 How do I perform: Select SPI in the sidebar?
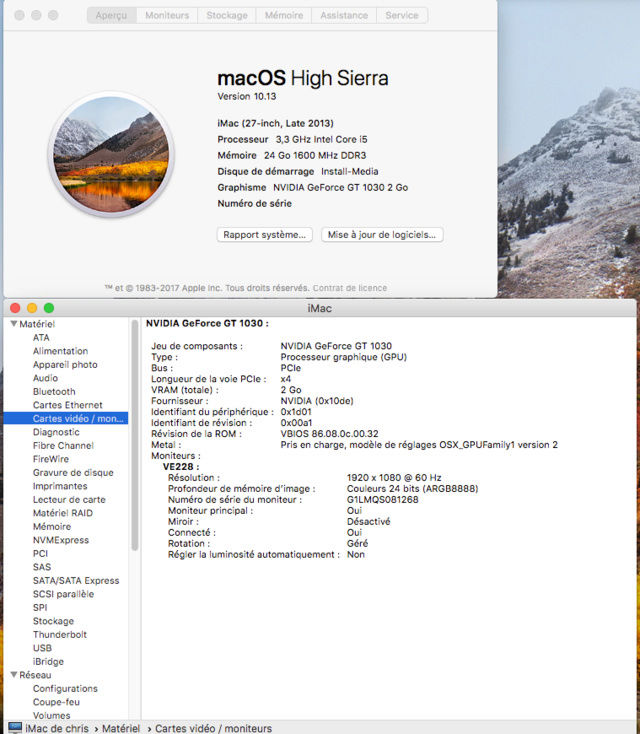click(x=40, y=607)
